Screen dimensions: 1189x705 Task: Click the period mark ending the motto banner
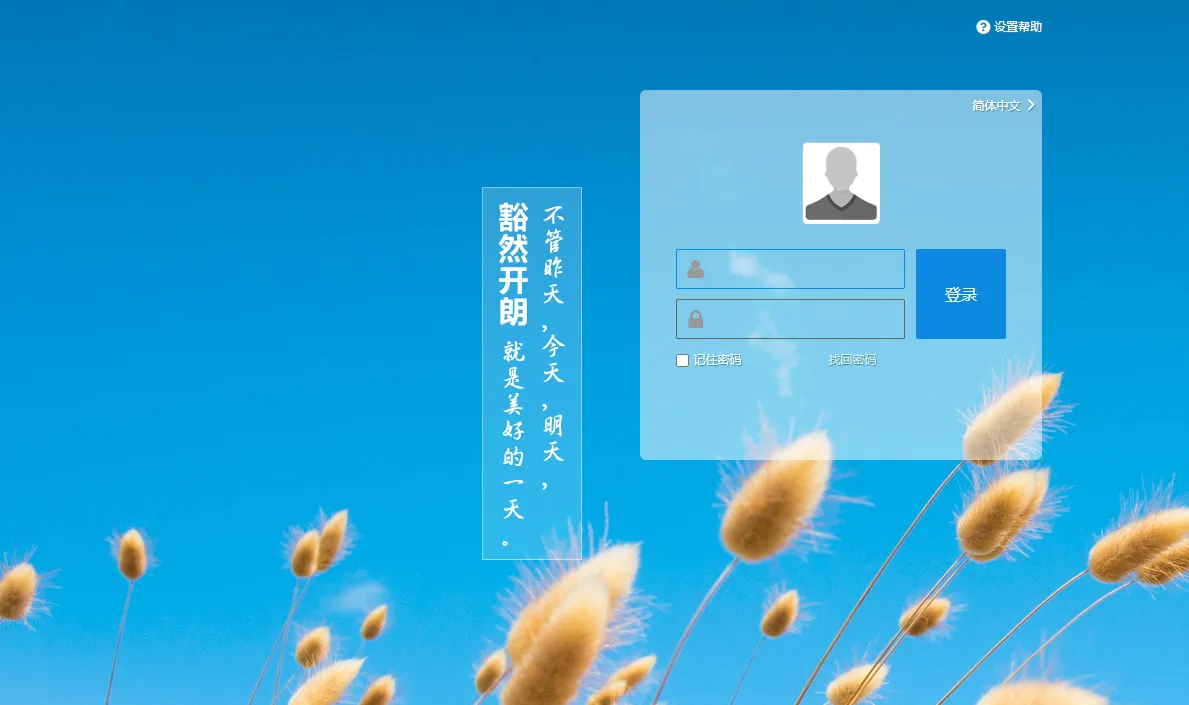507,543
